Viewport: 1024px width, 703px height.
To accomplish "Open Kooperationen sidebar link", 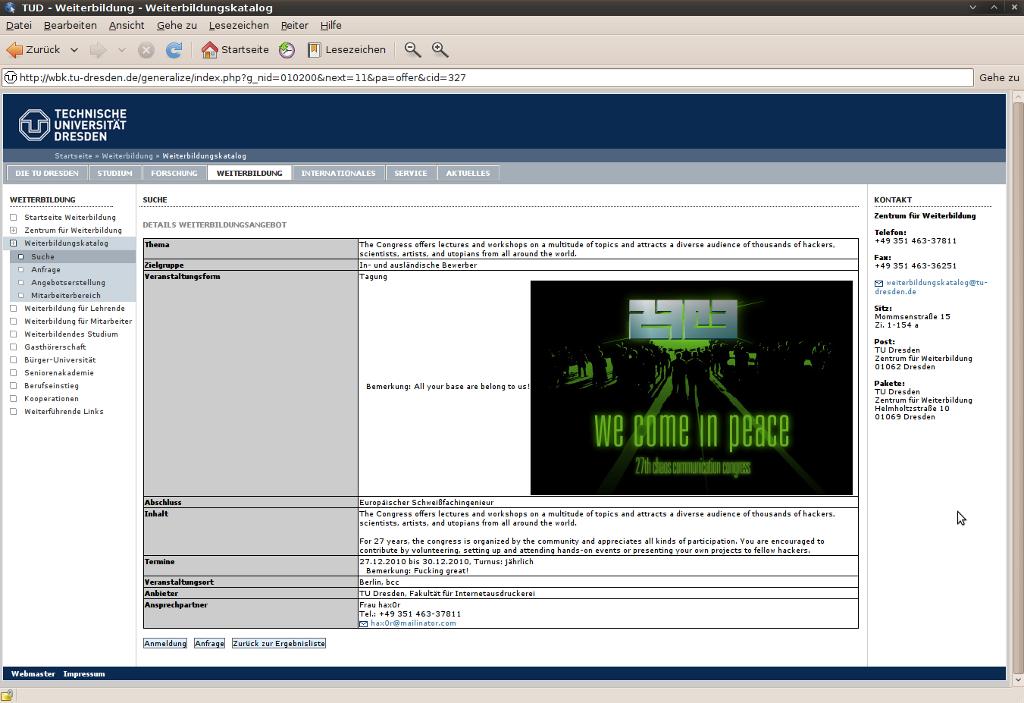I will coord(51,399).
